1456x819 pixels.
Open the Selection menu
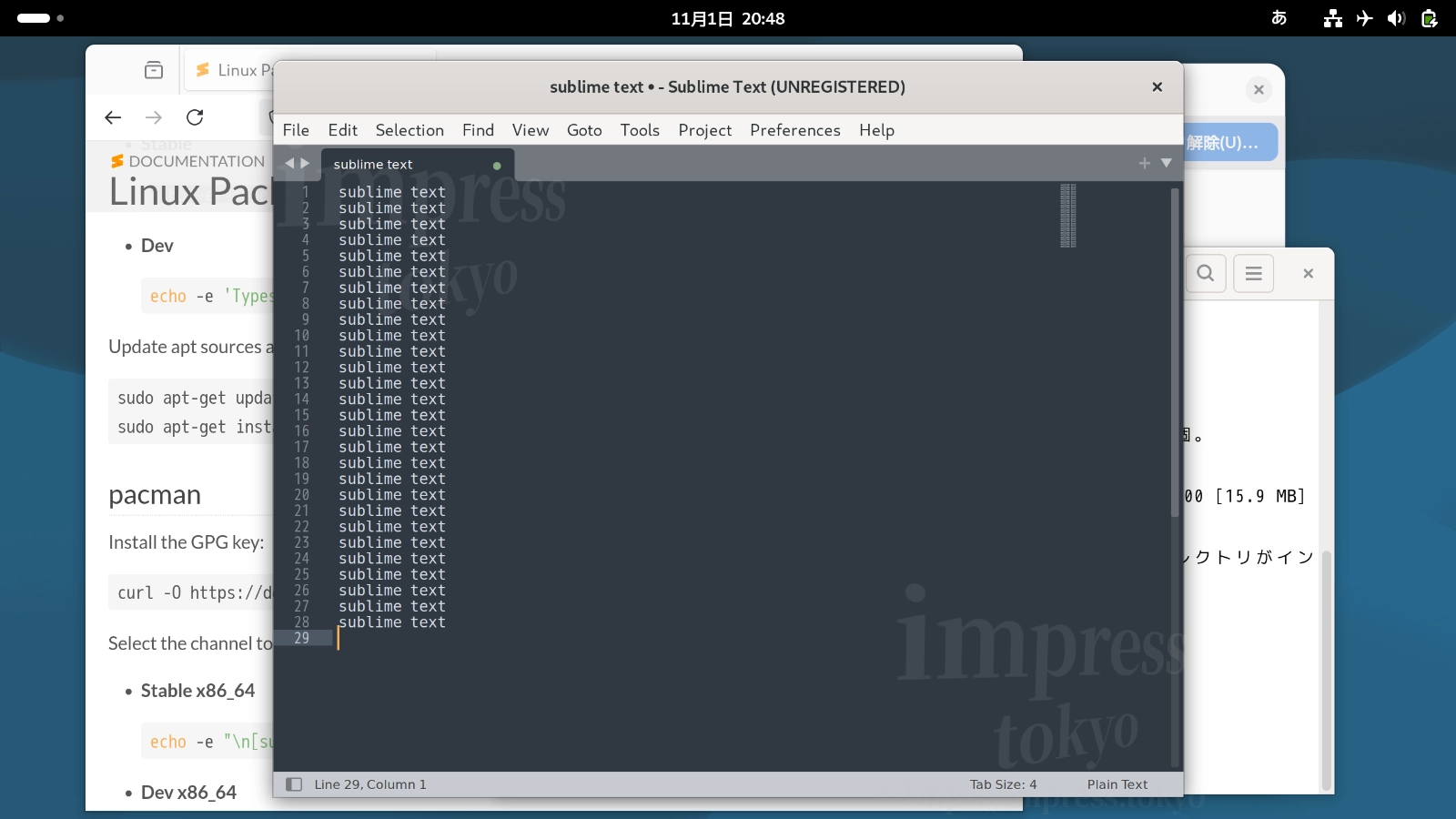point(409,130)
